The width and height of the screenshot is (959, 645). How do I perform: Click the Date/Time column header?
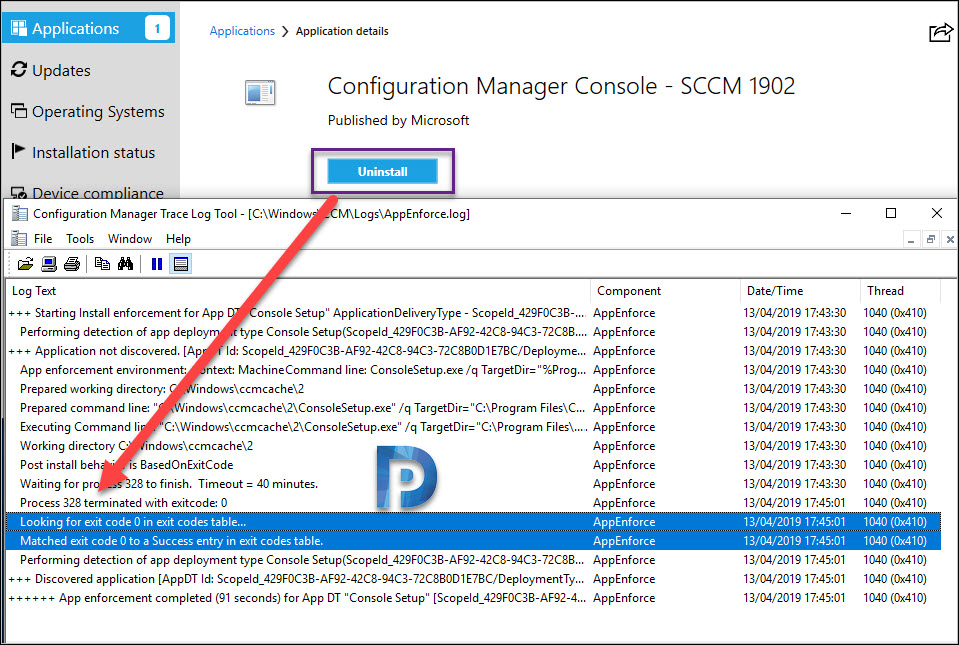pos(800,290)
